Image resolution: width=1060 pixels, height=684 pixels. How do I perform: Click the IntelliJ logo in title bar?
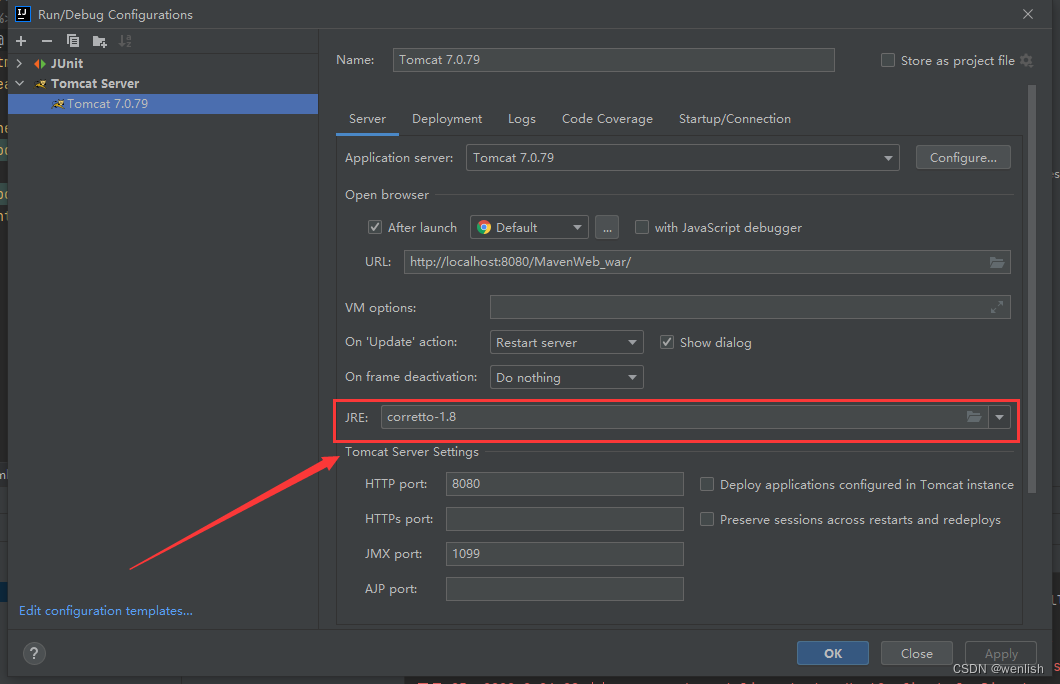click(x=22, y=14)
